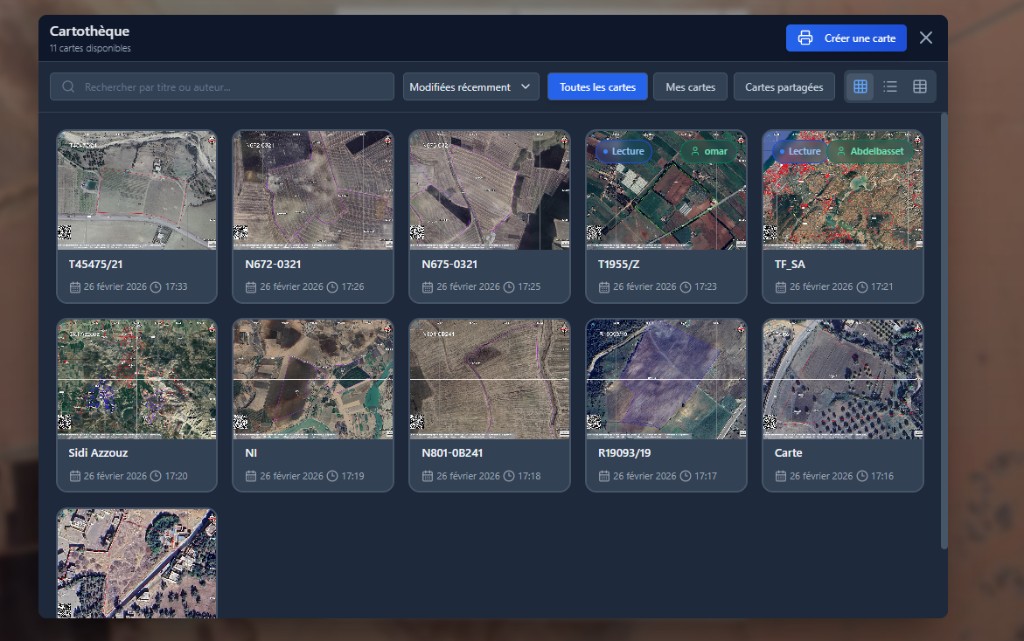Click the R19093/19 title text

click(624, 452)
